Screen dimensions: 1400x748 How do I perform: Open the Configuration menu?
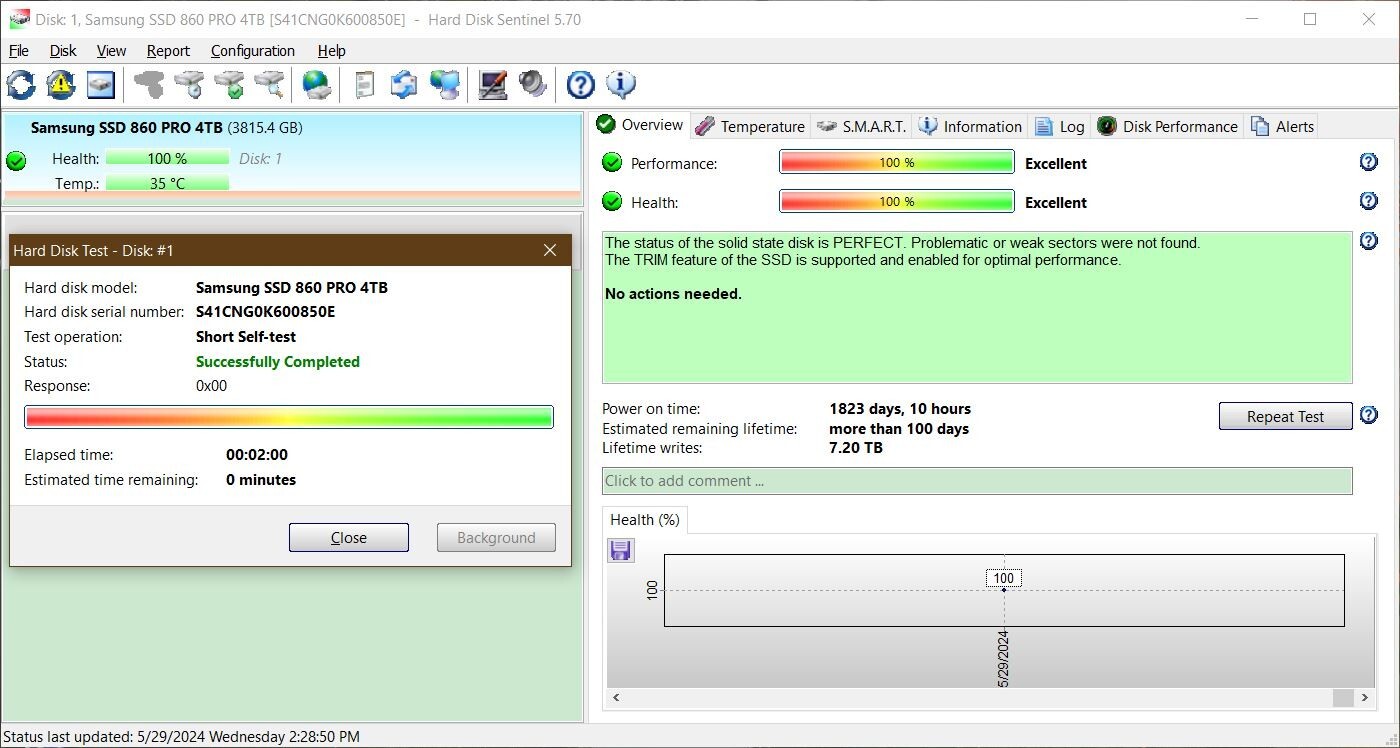[x=253, y=51]
